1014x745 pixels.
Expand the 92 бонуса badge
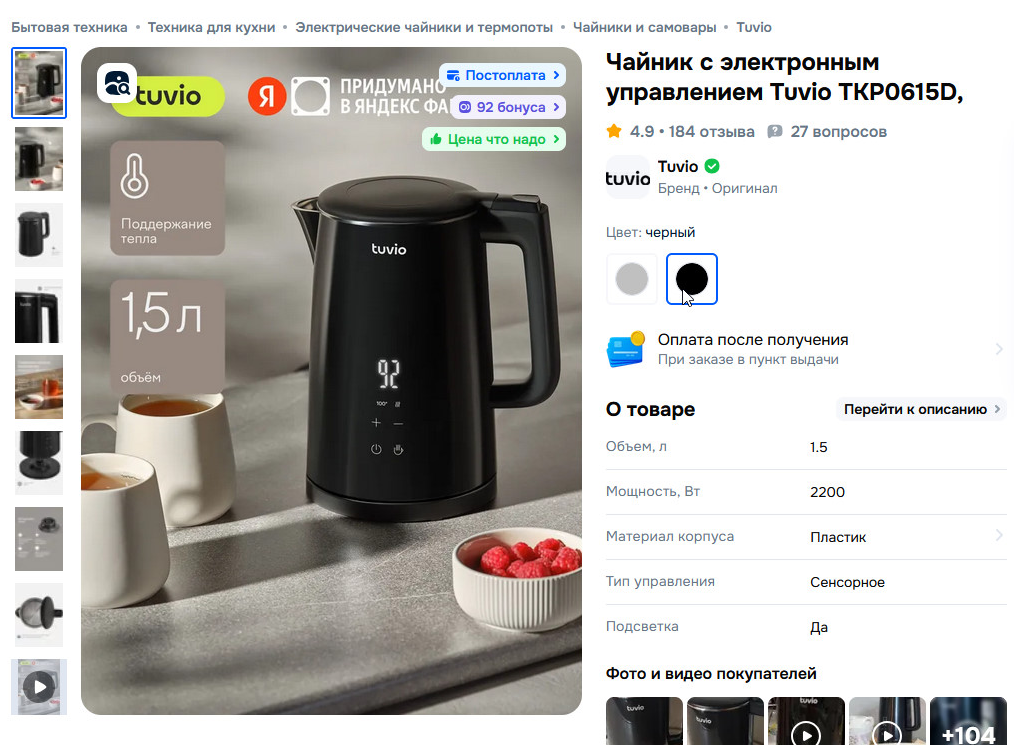(x=508, y=107)
